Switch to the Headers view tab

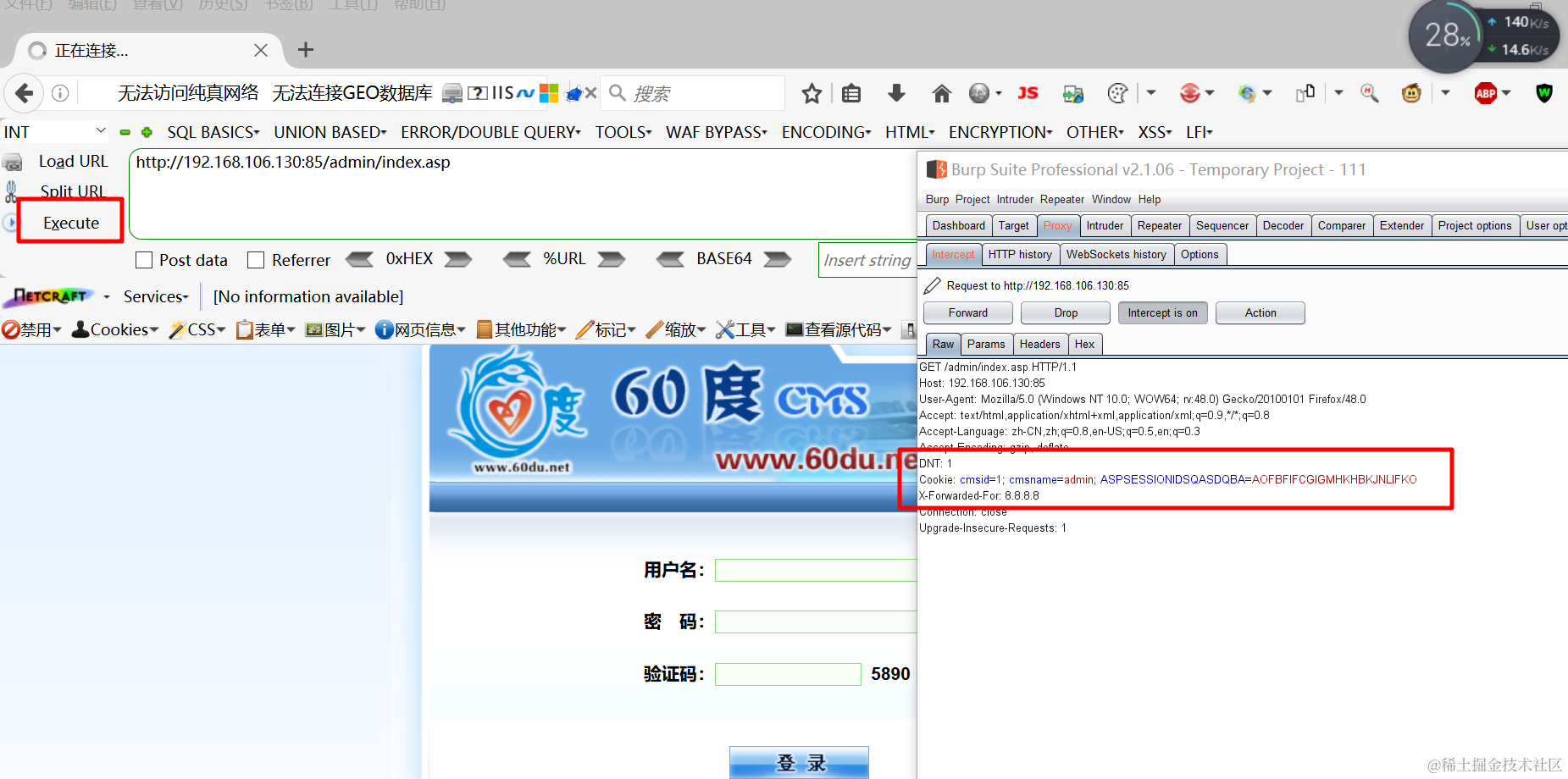pyautogui.click(x=1039, y=344)
